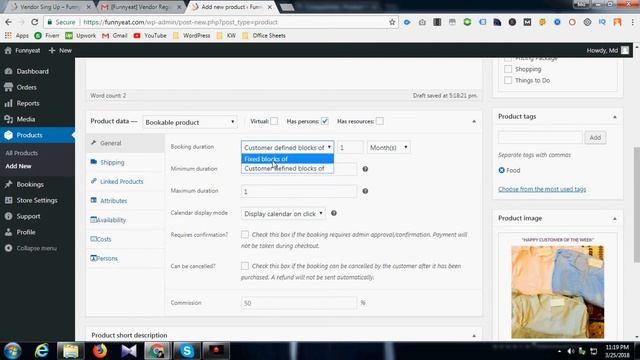Viewport: 640px width, 360px height.
Task: Click product tags input field
Action: pyautogui.click(x=540, y=138)
